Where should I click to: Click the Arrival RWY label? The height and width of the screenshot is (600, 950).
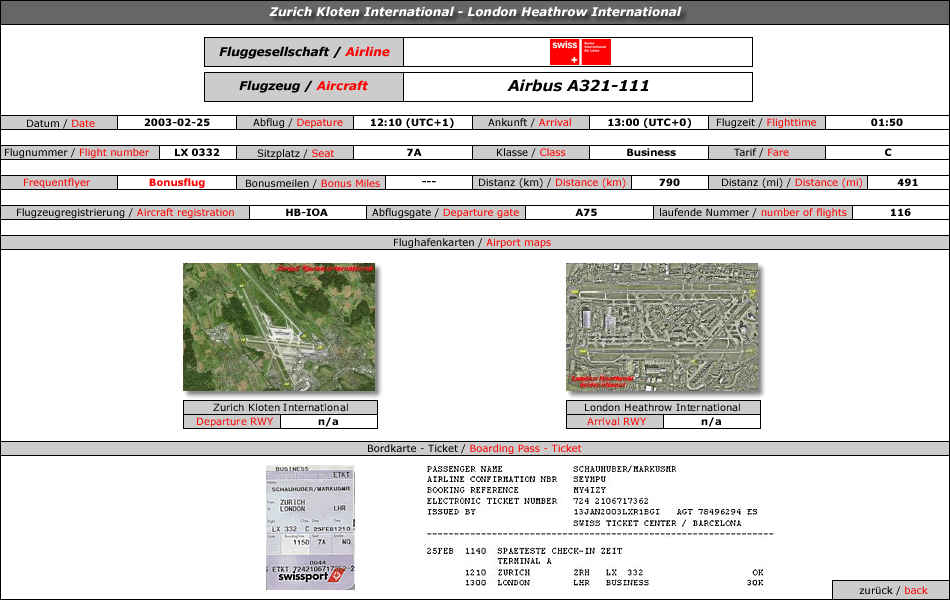tap(616, 422)
